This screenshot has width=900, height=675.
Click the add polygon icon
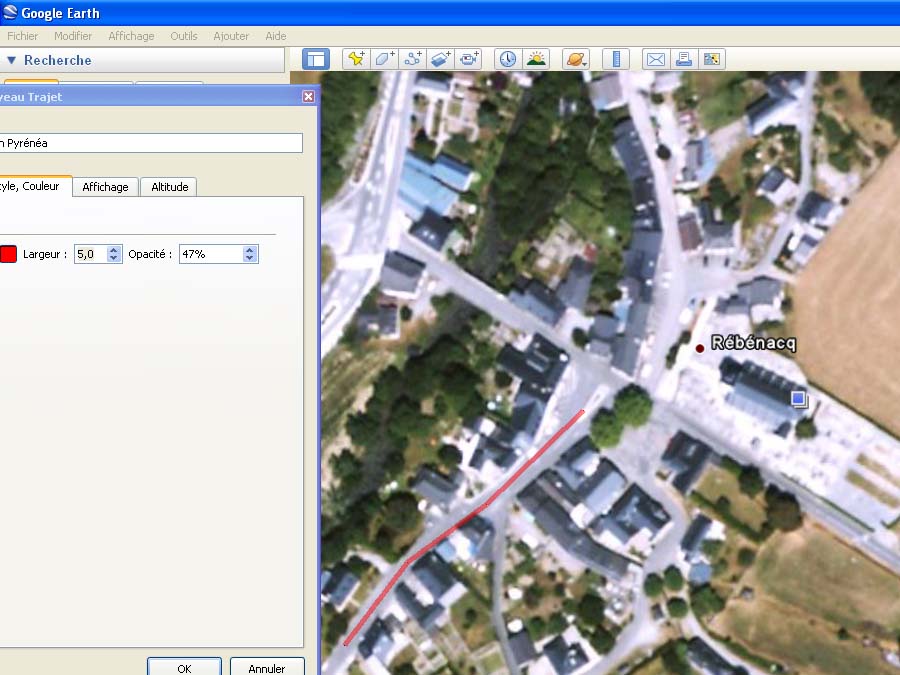384,59
